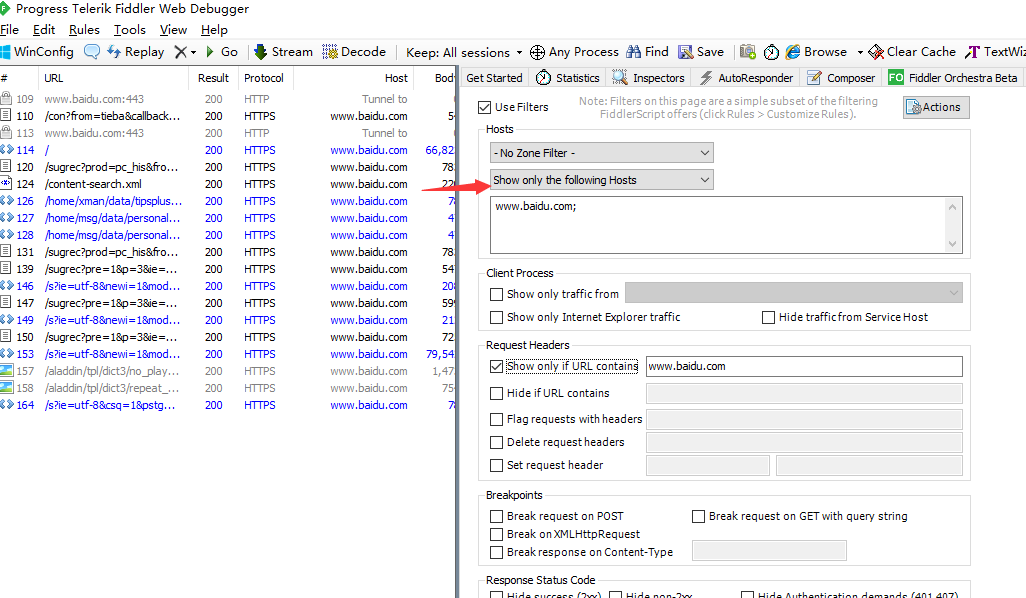Open the Statistics tab
Viewport: 1026px width, 598px height.
(568, 78)
